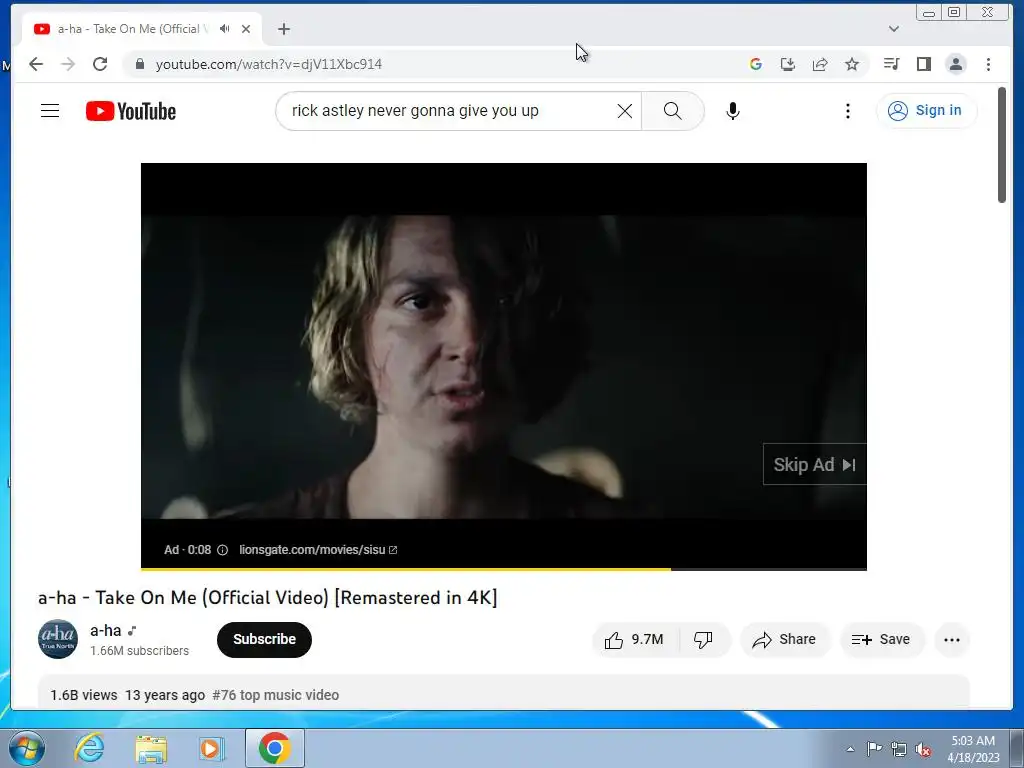Image resolution: width=1024 pixels, height=768 pixels.
Task: Search with your voice microphone
Action: coord(733,111)
